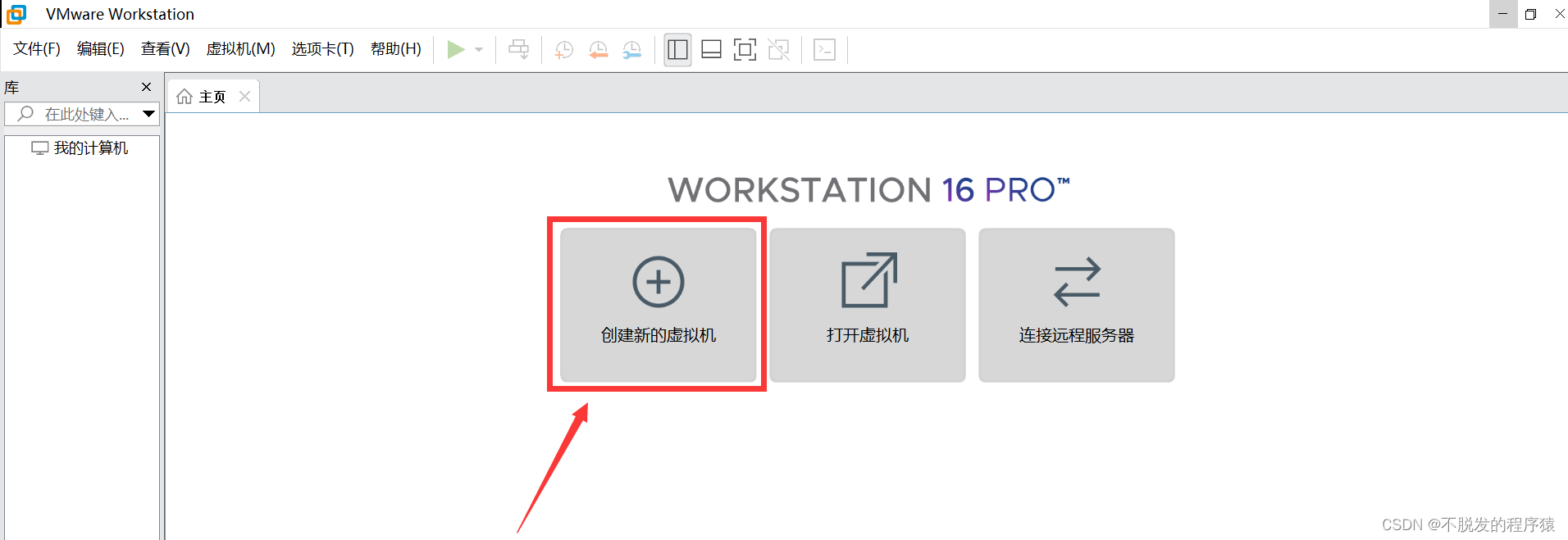Close the 库 library panel
Image resolution: width=1568 pixels, height=540 pixels.
[x=147, y=87]
